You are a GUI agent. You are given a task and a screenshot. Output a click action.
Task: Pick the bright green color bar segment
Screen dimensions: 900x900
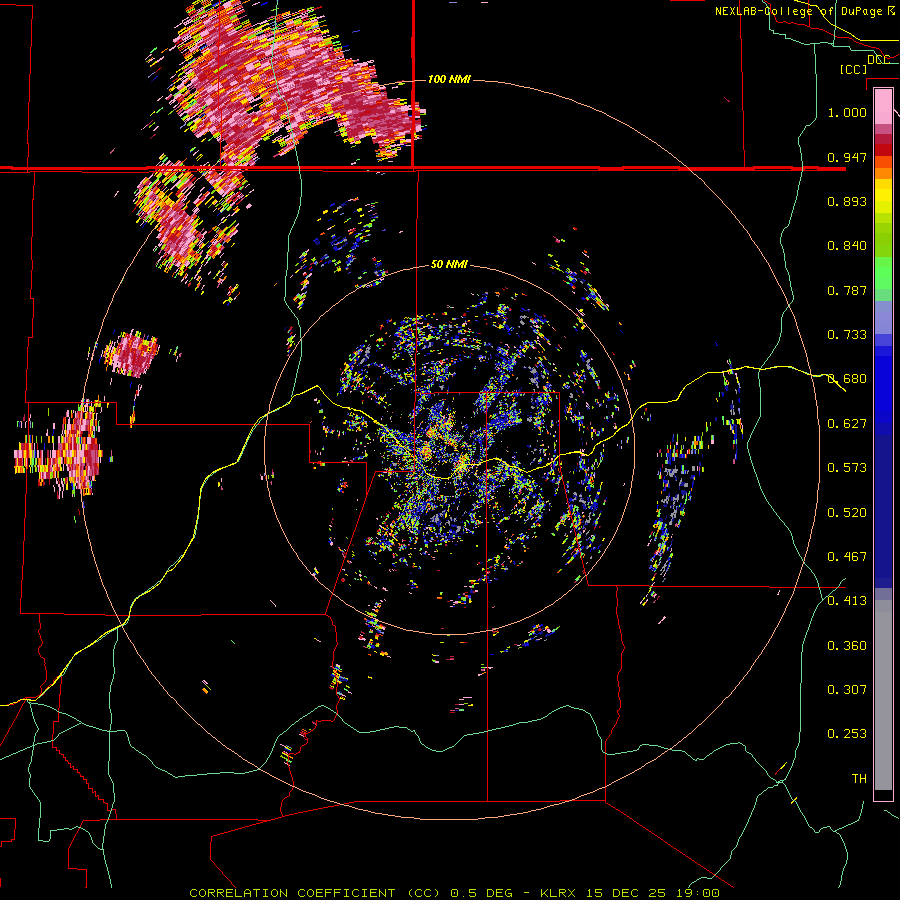click(883, 273)
